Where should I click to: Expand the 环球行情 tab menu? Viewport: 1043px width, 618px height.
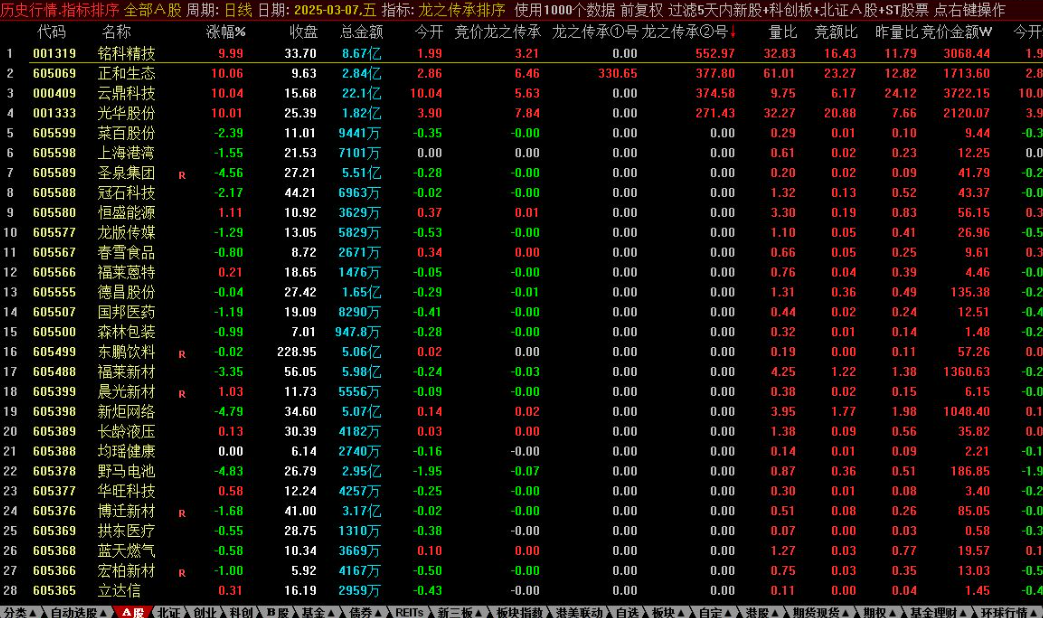1008,612
